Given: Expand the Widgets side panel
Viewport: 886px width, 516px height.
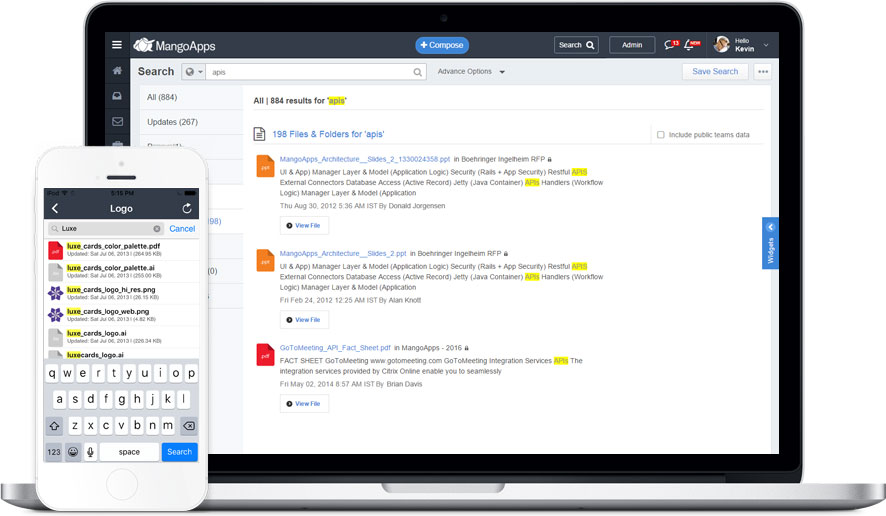Looking at the screenshot, I should [770, 243].
